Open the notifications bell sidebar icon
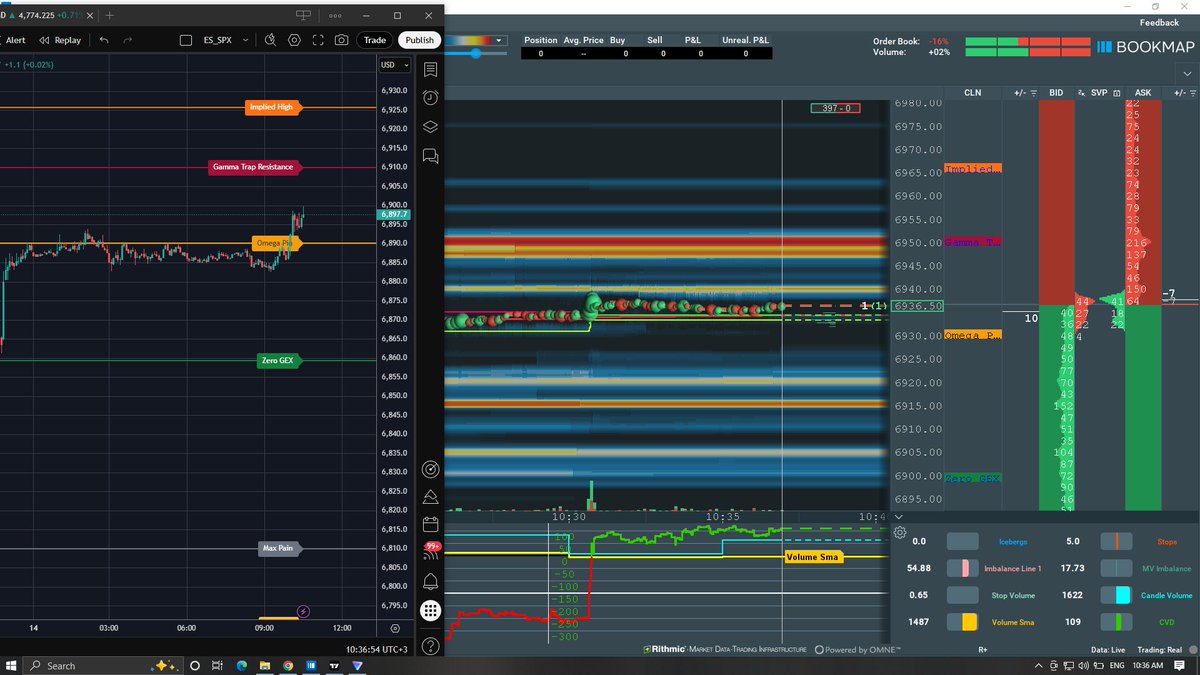The width and height of the screenshot is (1200, 675). tap(431, 581)
